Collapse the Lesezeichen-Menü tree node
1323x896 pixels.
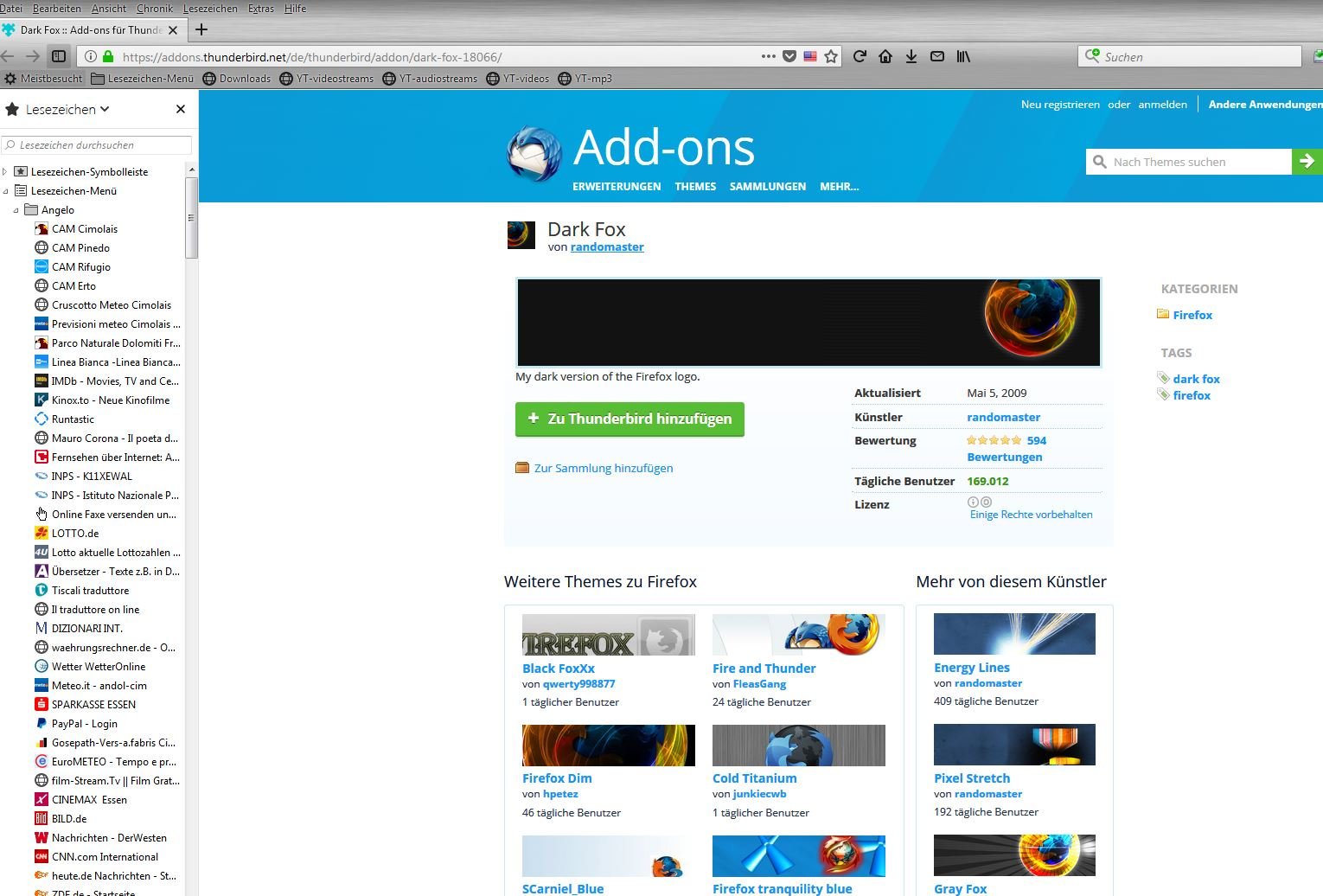pos(5,190)
